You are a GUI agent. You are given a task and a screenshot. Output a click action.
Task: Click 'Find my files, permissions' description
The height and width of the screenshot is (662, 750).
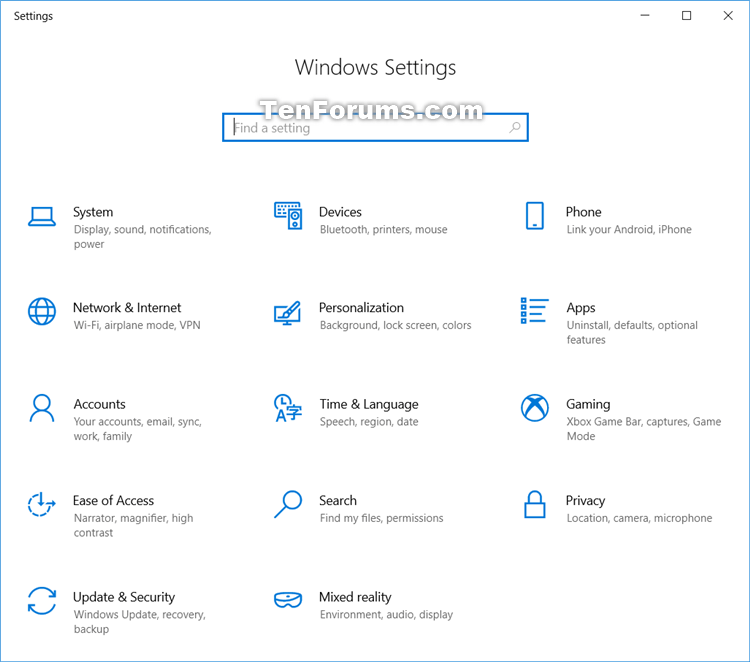click(x=382, y=518)
